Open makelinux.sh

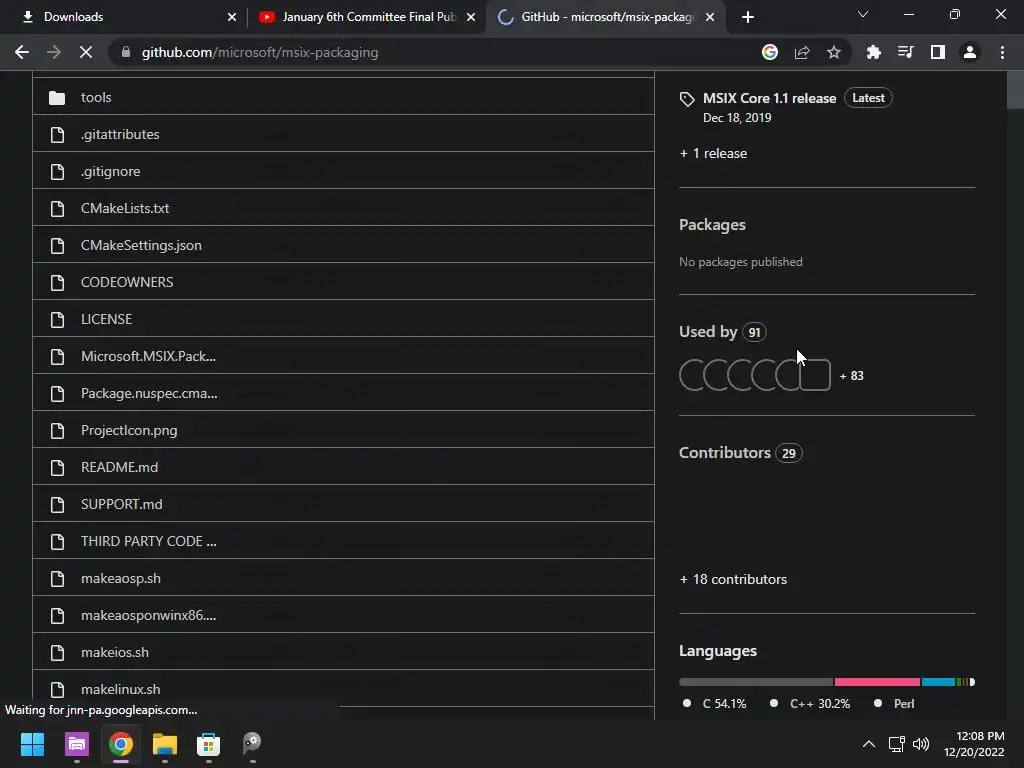tap(121, 689)
